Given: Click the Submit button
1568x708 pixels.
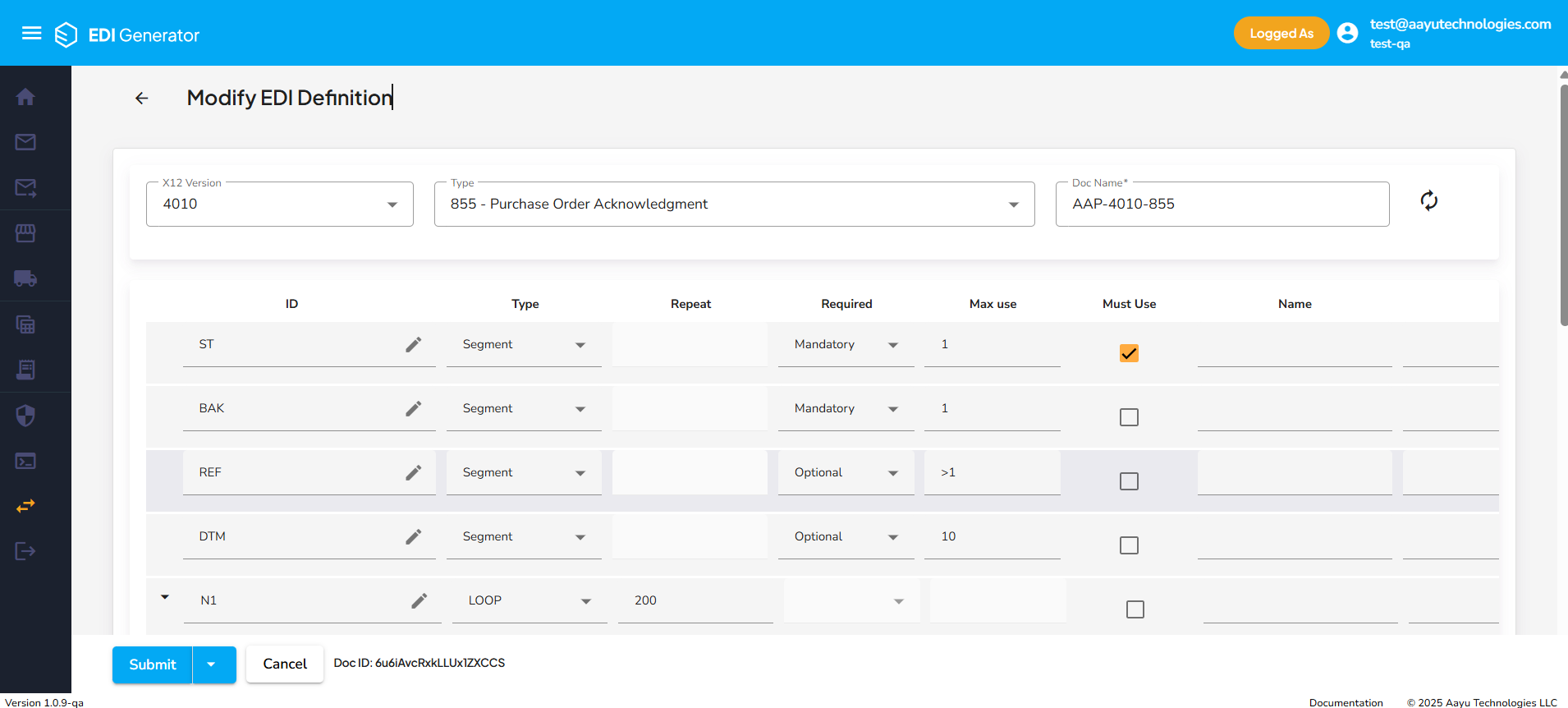Looking at the screenshot, I should pos(153,664).
